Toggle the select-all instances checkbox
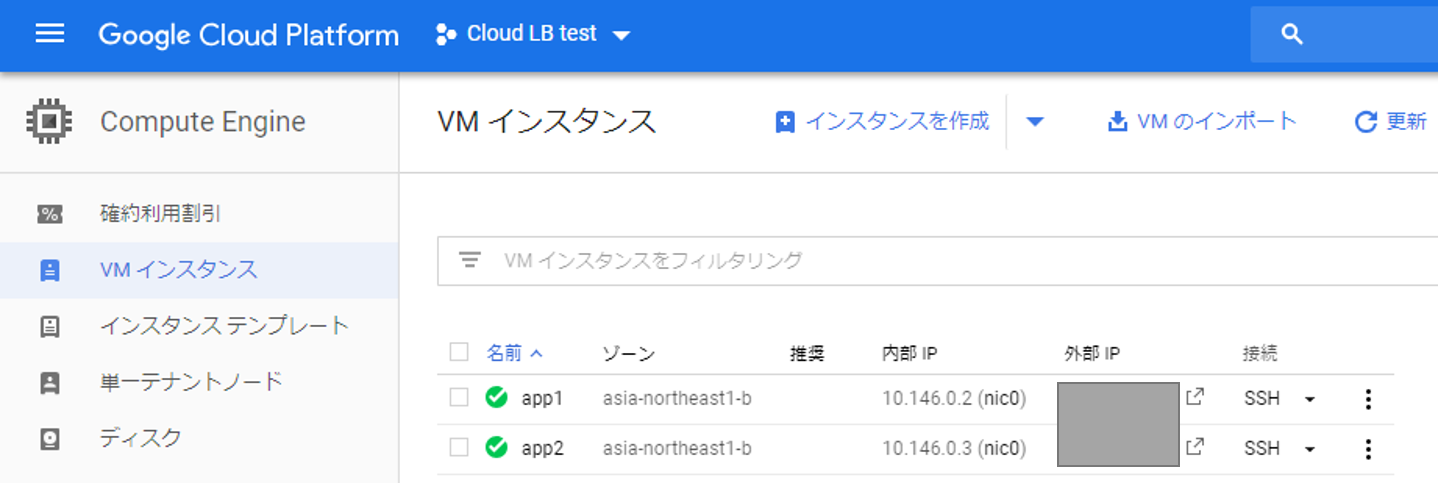Viewport: 1438px width, 483px height. pos(459,352)
